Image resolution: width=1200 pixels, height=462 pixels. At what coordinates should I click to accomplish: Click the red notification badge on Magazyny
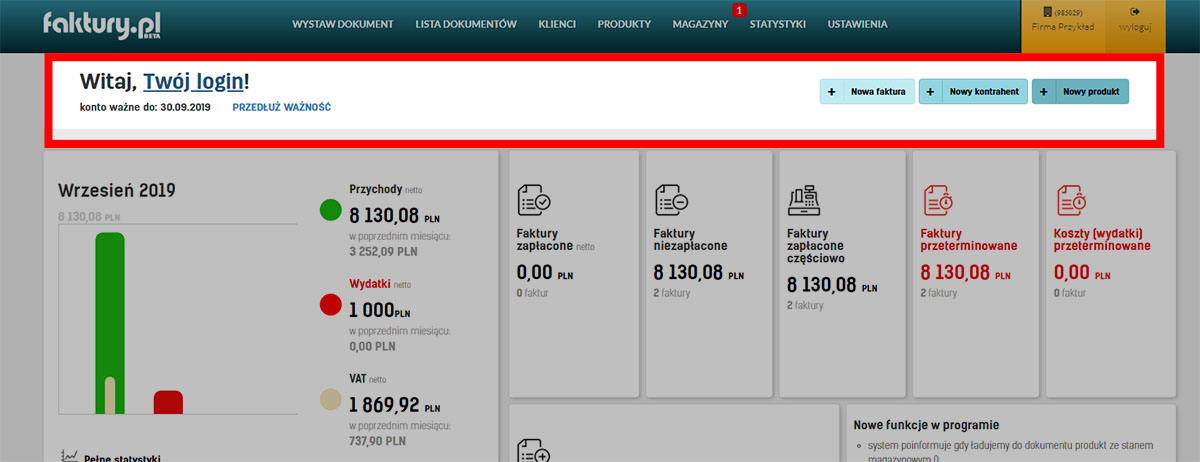[739, 10]
